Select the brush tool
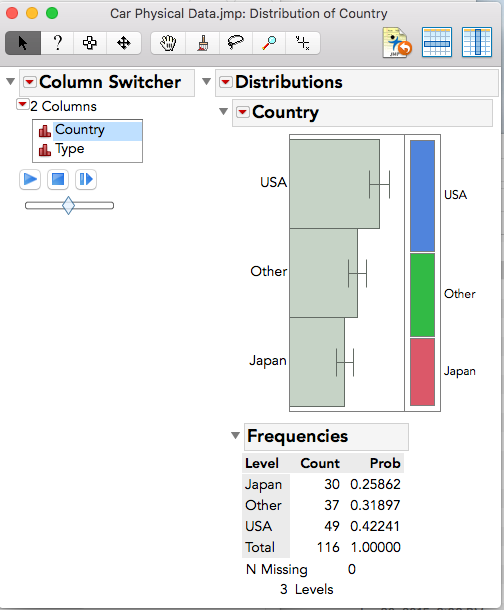 [x=203, y=43]
